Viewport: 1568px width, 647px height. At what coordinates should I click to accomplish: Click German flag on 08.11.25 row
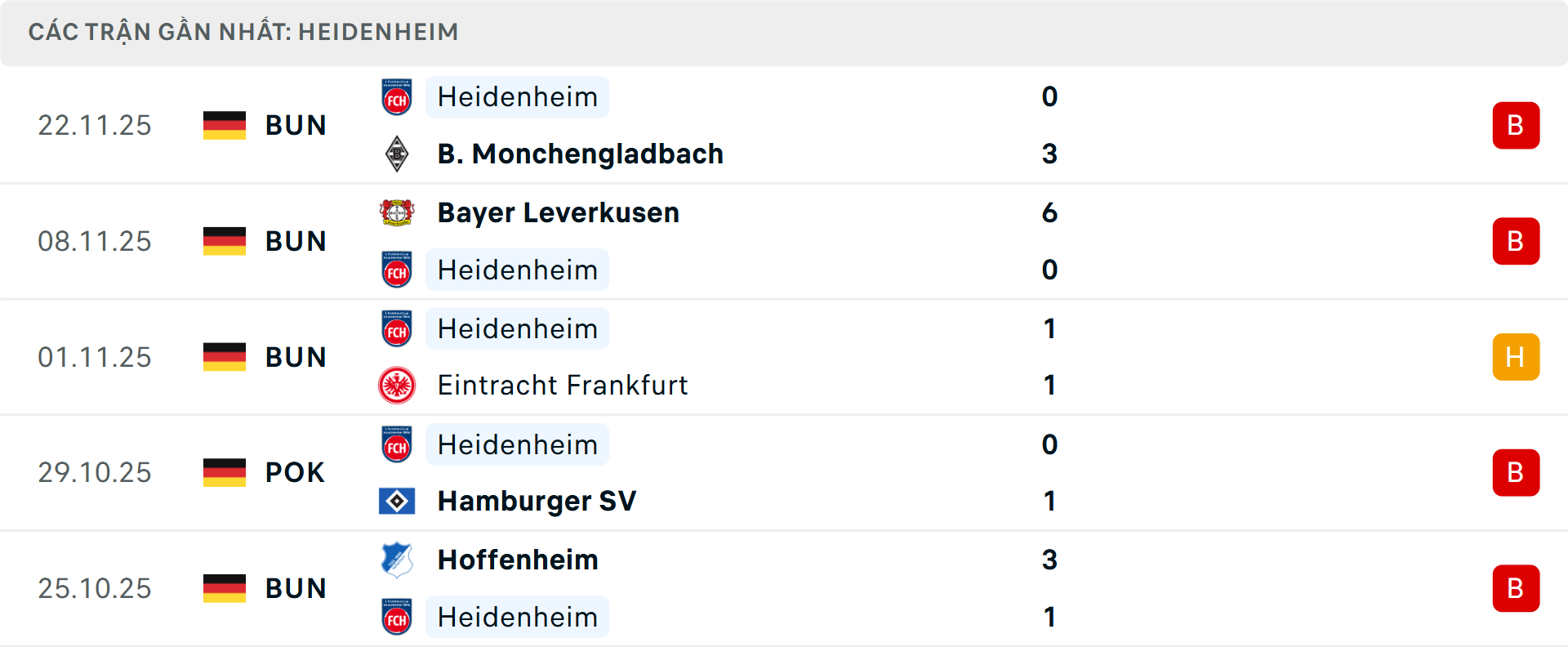coord(225,241)
